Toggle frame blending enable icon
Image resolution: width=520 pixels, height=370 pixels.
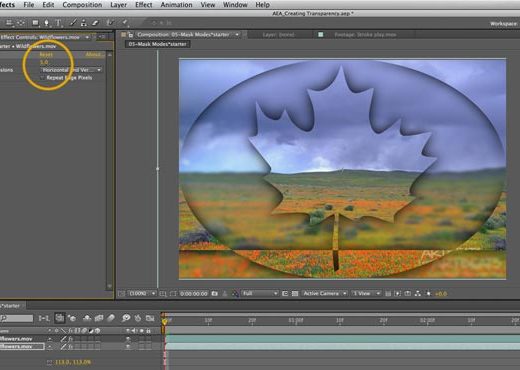pos(99,319)
